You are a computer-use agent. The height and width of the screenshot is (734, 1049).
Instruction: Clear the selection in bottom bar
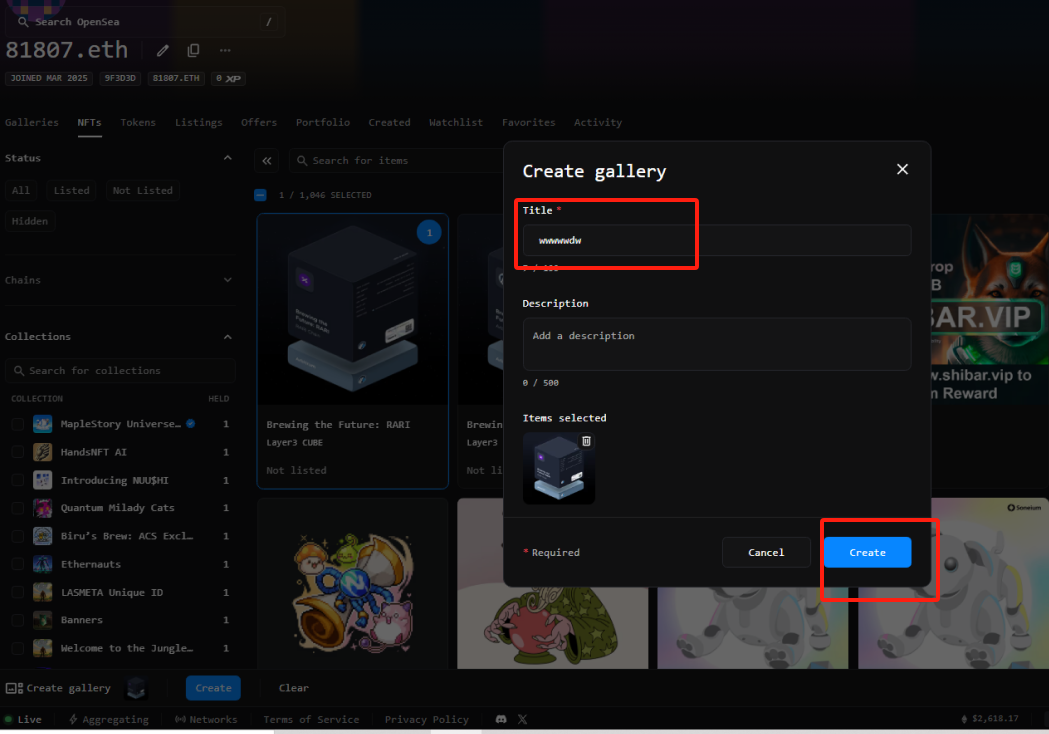(294, 688)
